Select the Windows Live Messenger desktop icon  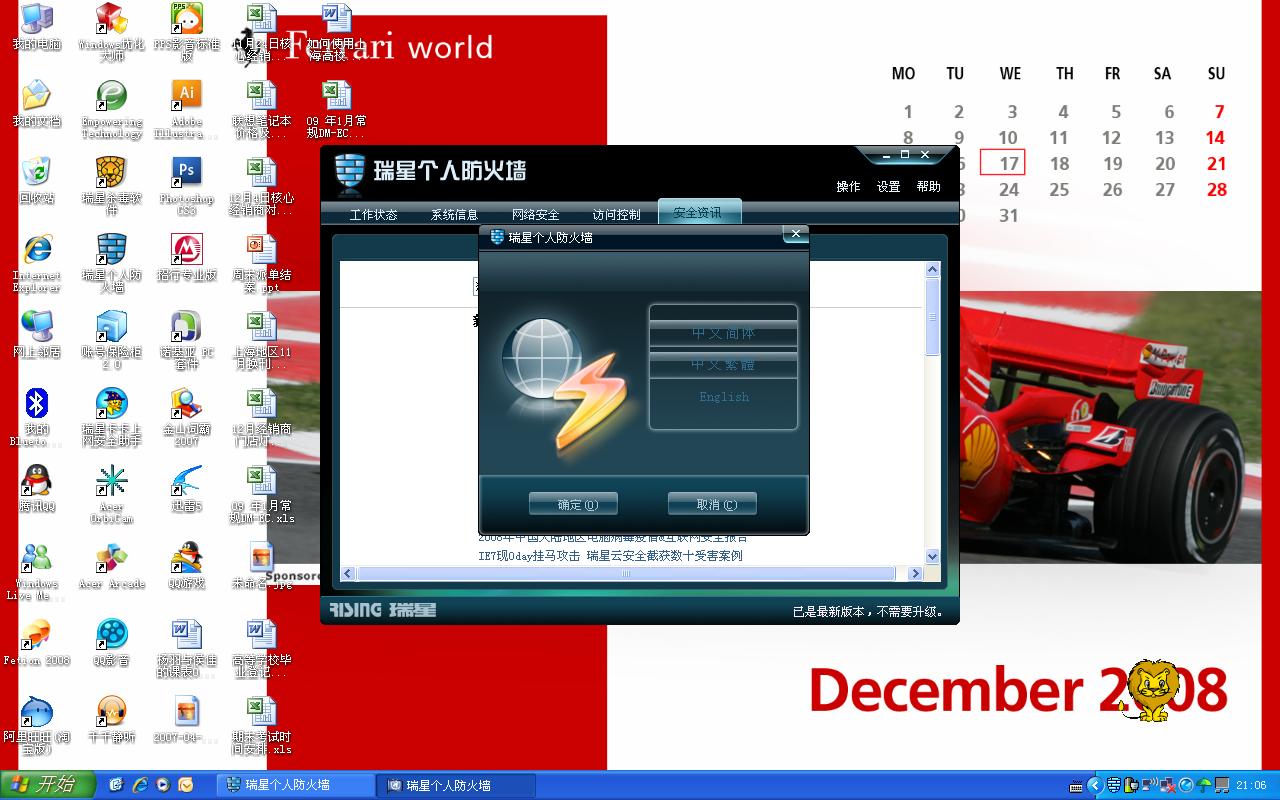37,571
